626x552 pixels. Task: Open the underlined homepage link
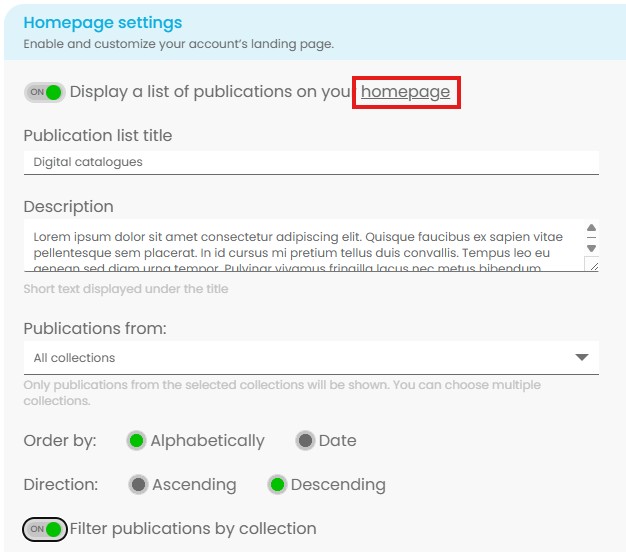[406, 92]
